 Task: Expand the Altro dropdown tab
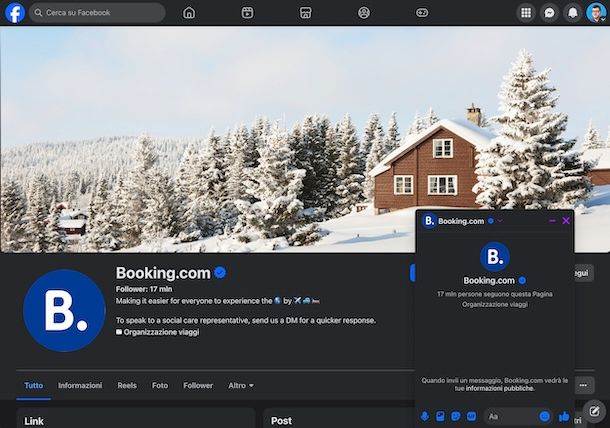coord(241,385)
